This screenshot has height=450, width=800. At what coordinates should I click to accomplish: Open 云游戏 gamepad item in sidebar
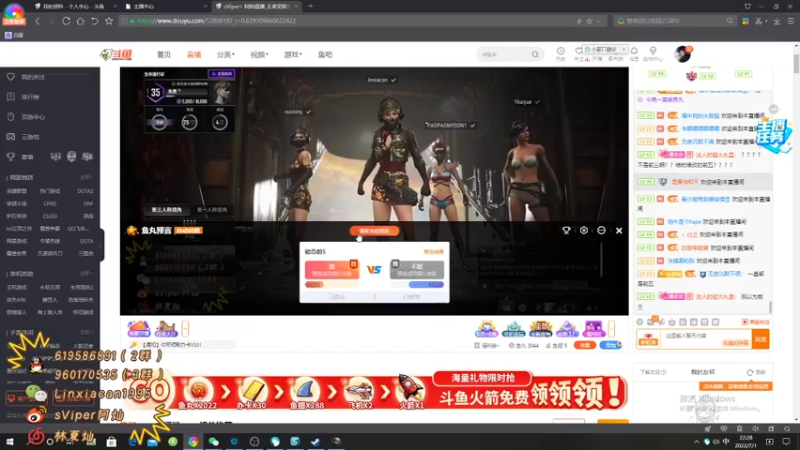(x=23, y=137)
